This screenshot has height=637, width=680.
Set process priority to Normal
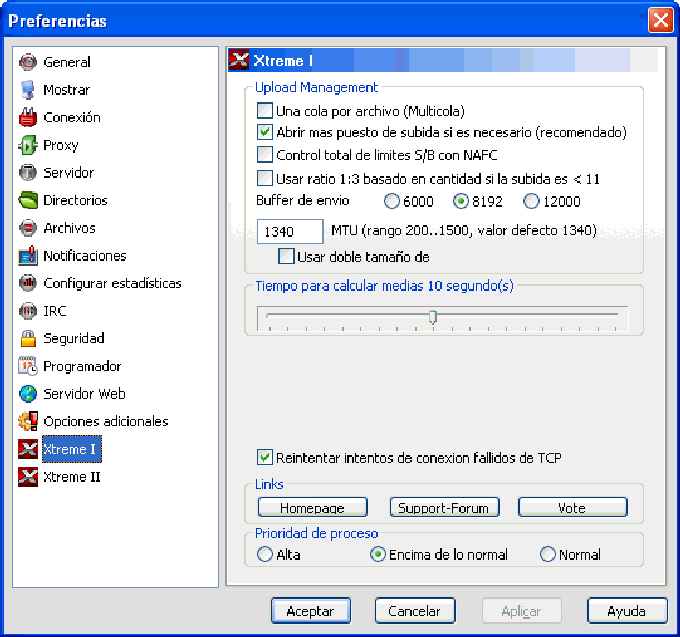(x=548, y=554)
